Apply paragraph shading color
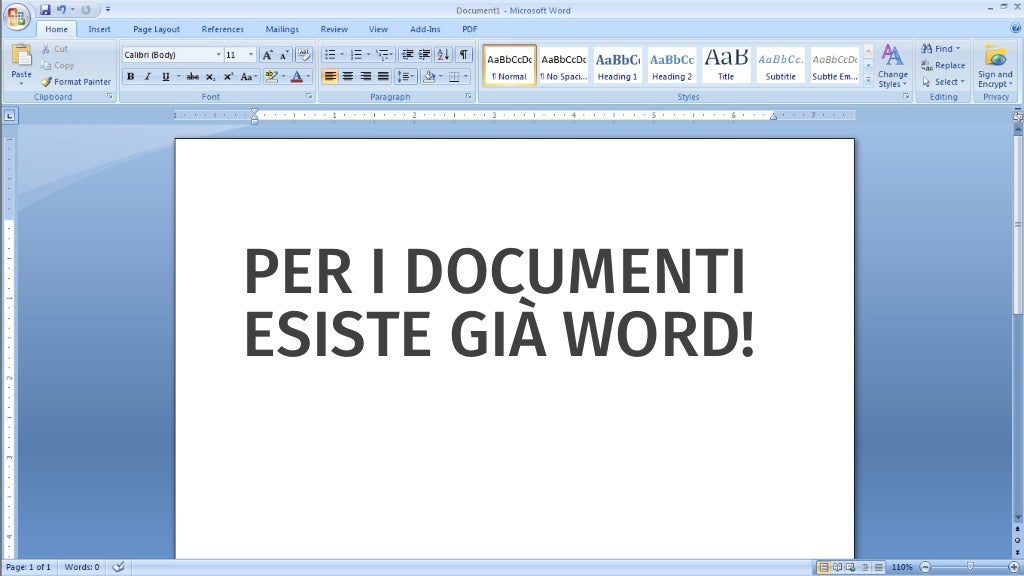The width and height of the screenshot is (1024, 576). [x=428, y=77]
